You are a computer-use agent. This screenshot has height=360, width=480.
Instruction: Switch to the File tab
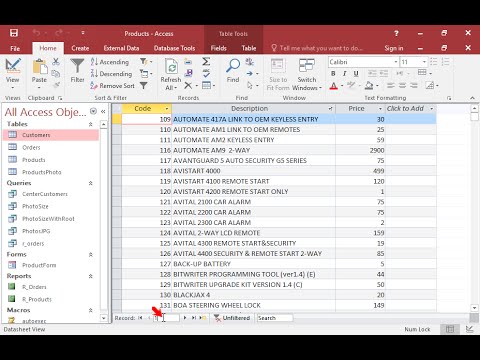pyautogui.click(x=15, y=48)
